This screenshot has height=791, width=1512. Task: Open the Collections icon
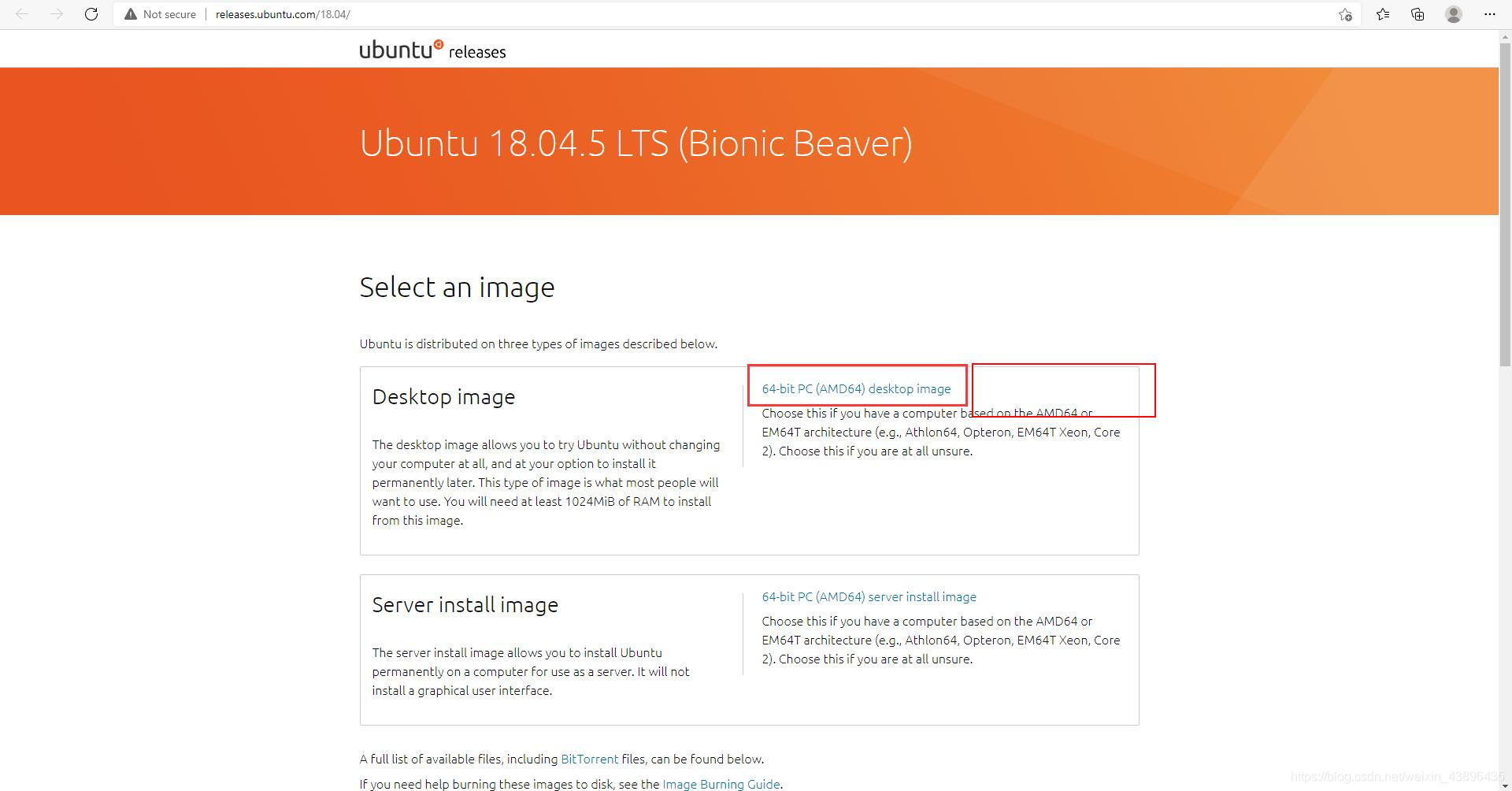[x=1417, y=14]
